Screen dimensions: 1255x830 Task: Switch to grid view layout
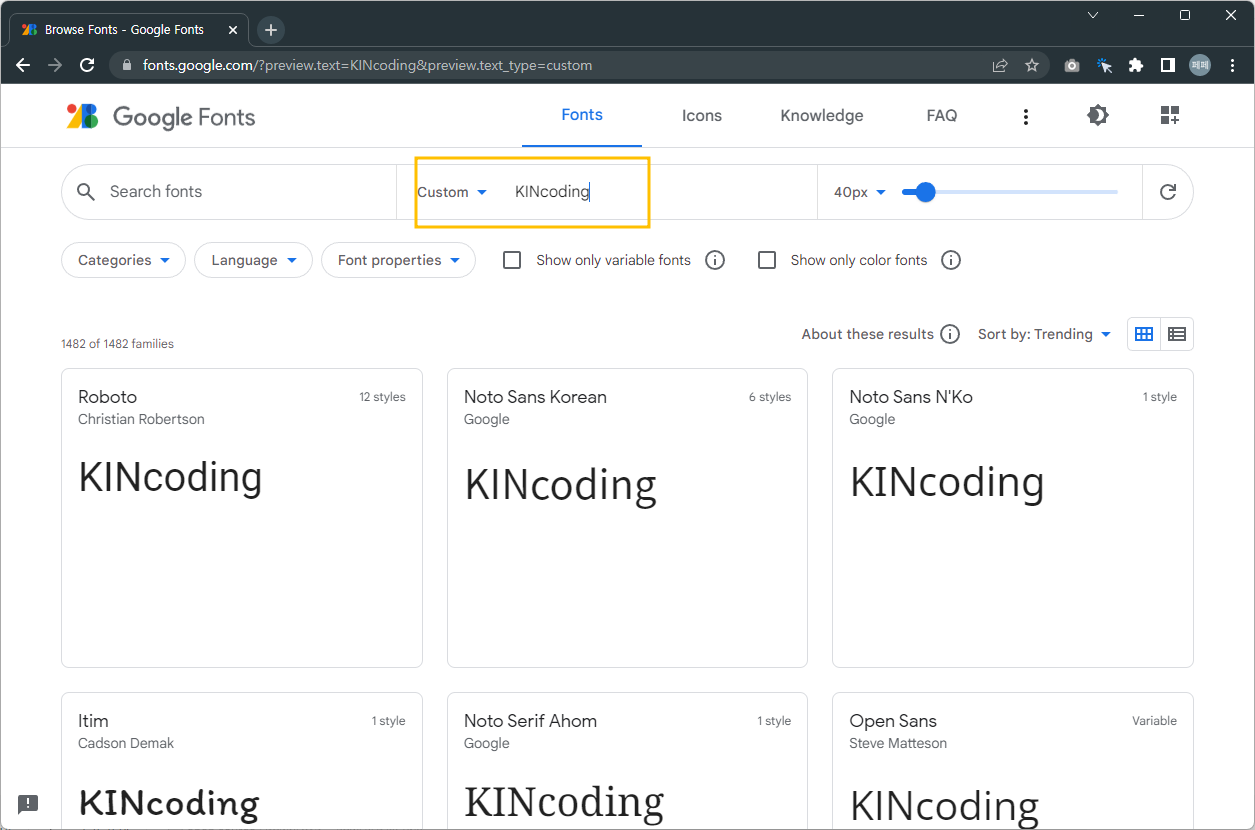click(x=1144, y=334)
